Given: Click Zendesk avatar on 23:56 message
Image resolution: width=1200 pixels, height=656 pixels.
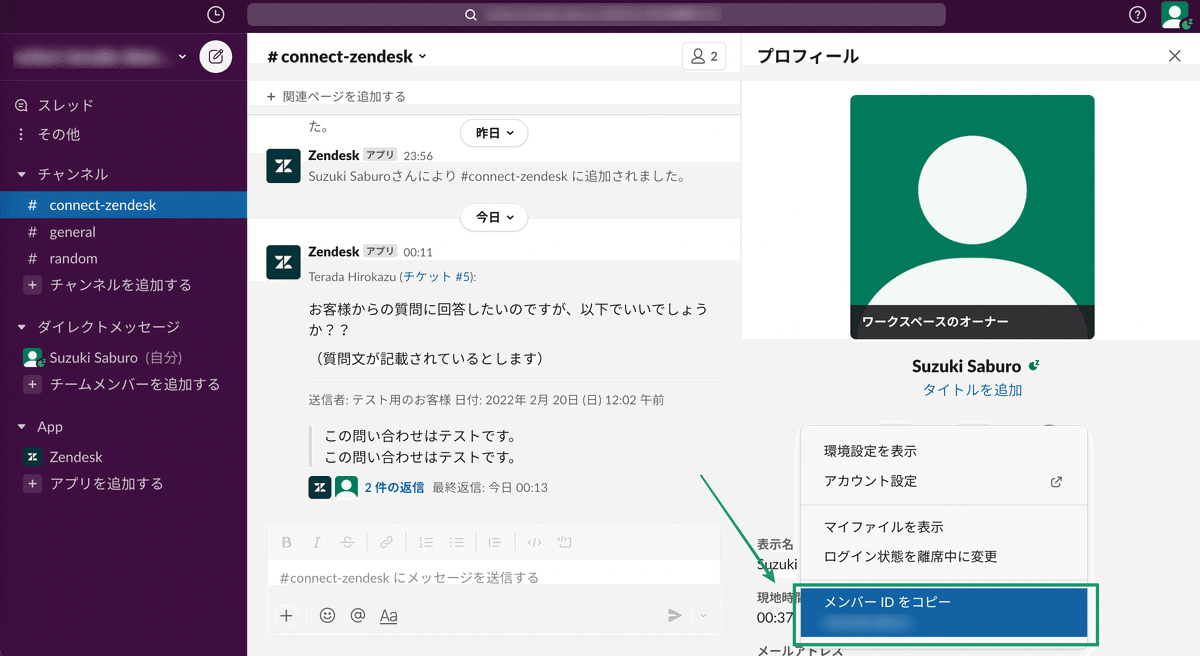Looking at the screenshot, I should coord(283,165).
